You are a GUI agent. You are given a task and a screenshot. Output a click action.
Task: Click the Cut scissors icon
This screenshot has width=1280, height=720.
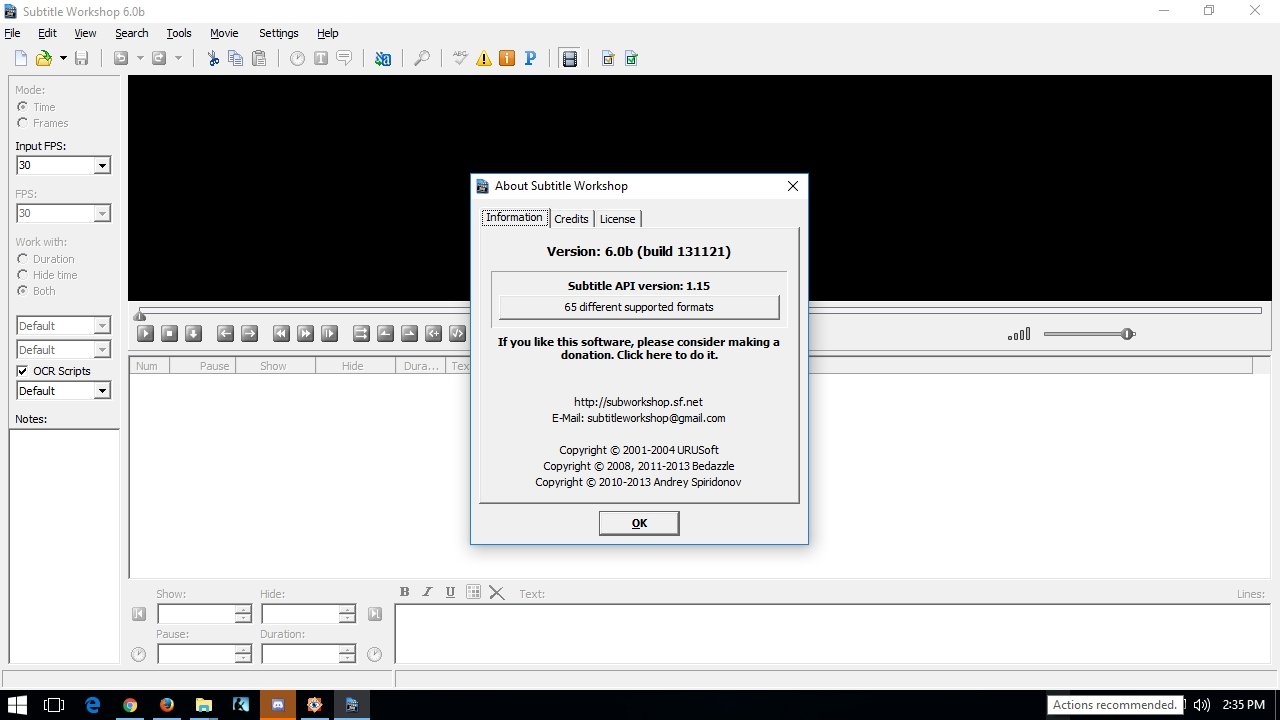coord(213,58)
